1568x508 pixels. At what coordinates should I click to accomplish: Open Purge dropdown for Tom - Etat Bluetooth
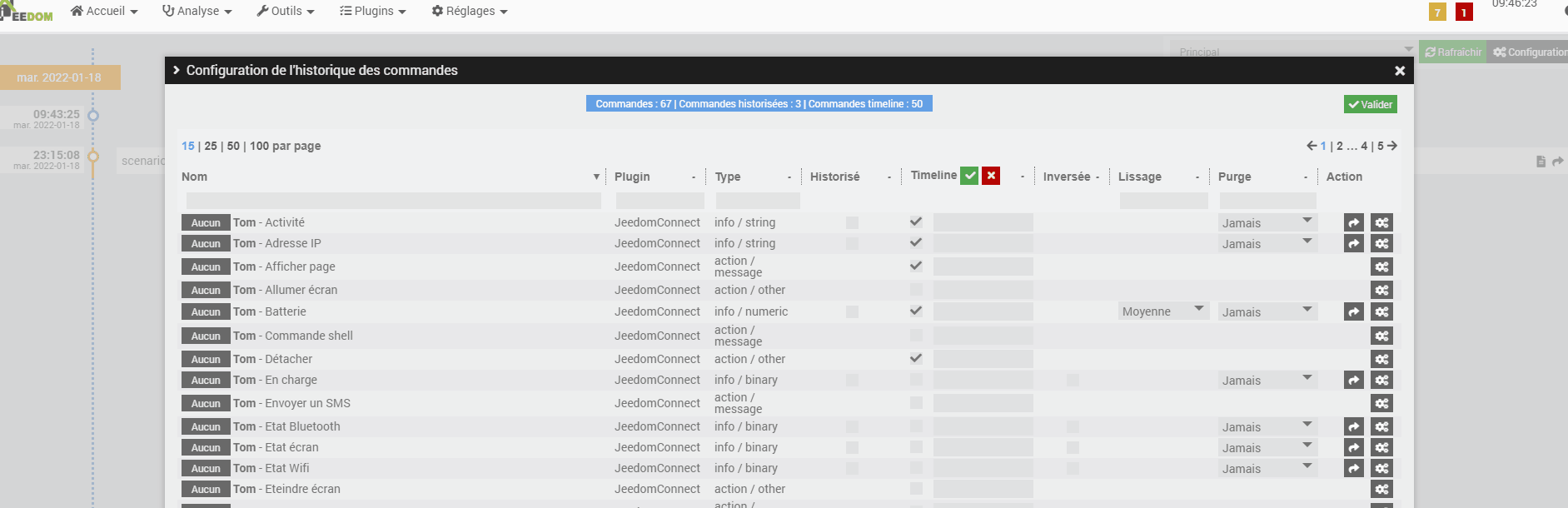[x=1267, y=426]
